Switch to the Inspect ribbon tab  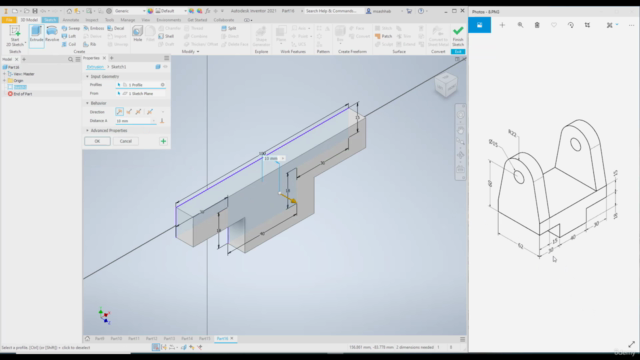point(92,20)
